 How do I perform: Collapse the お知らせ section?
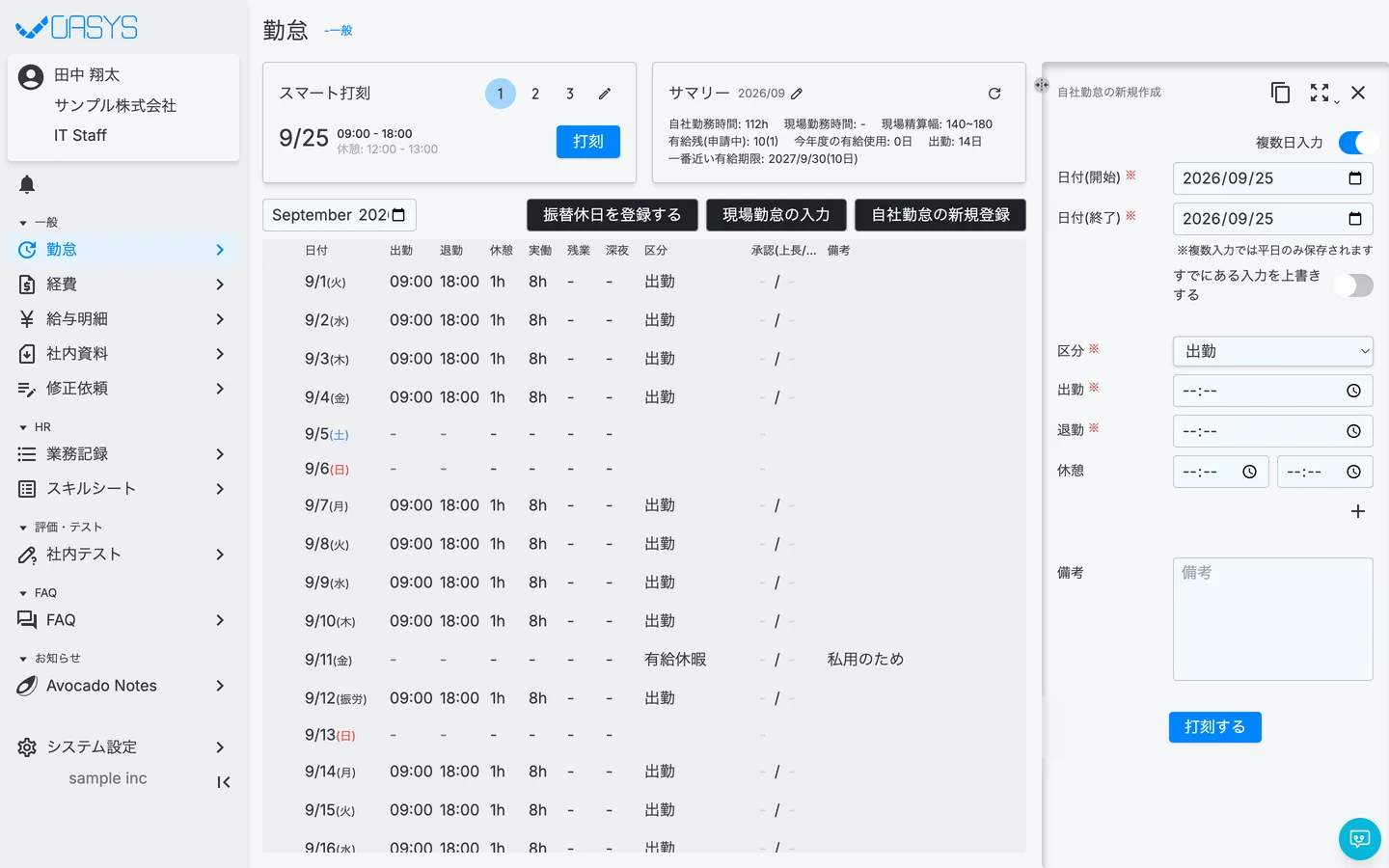point(49,659)
